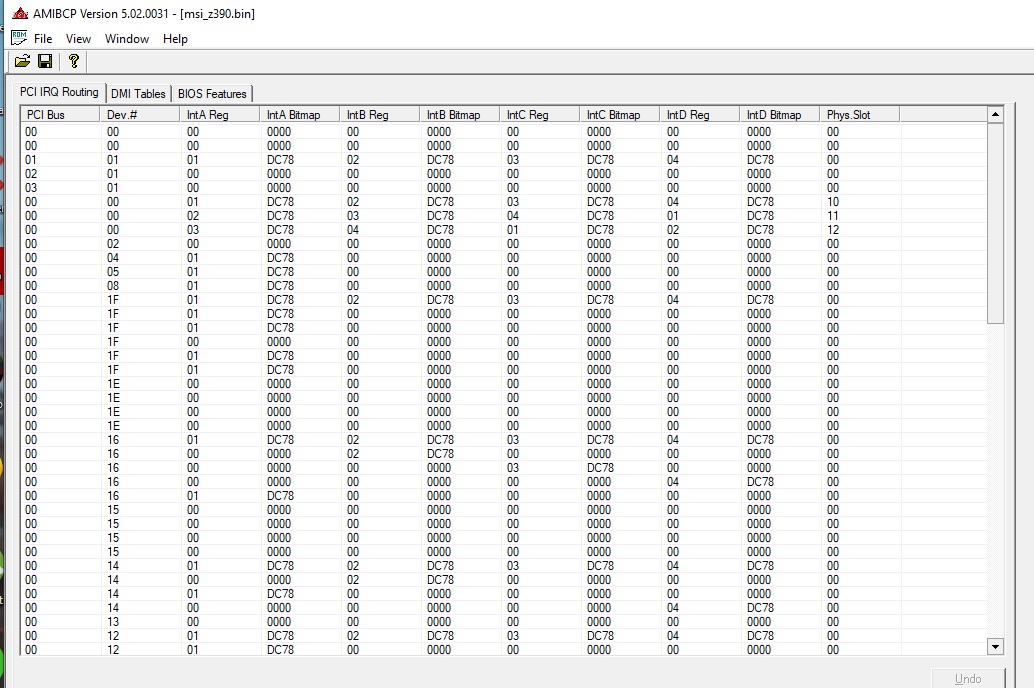Image resolution: width=1034 pixels, height=688 pixels.
Task: Click the IntA Bitmap column header
Action: (299, 115)
